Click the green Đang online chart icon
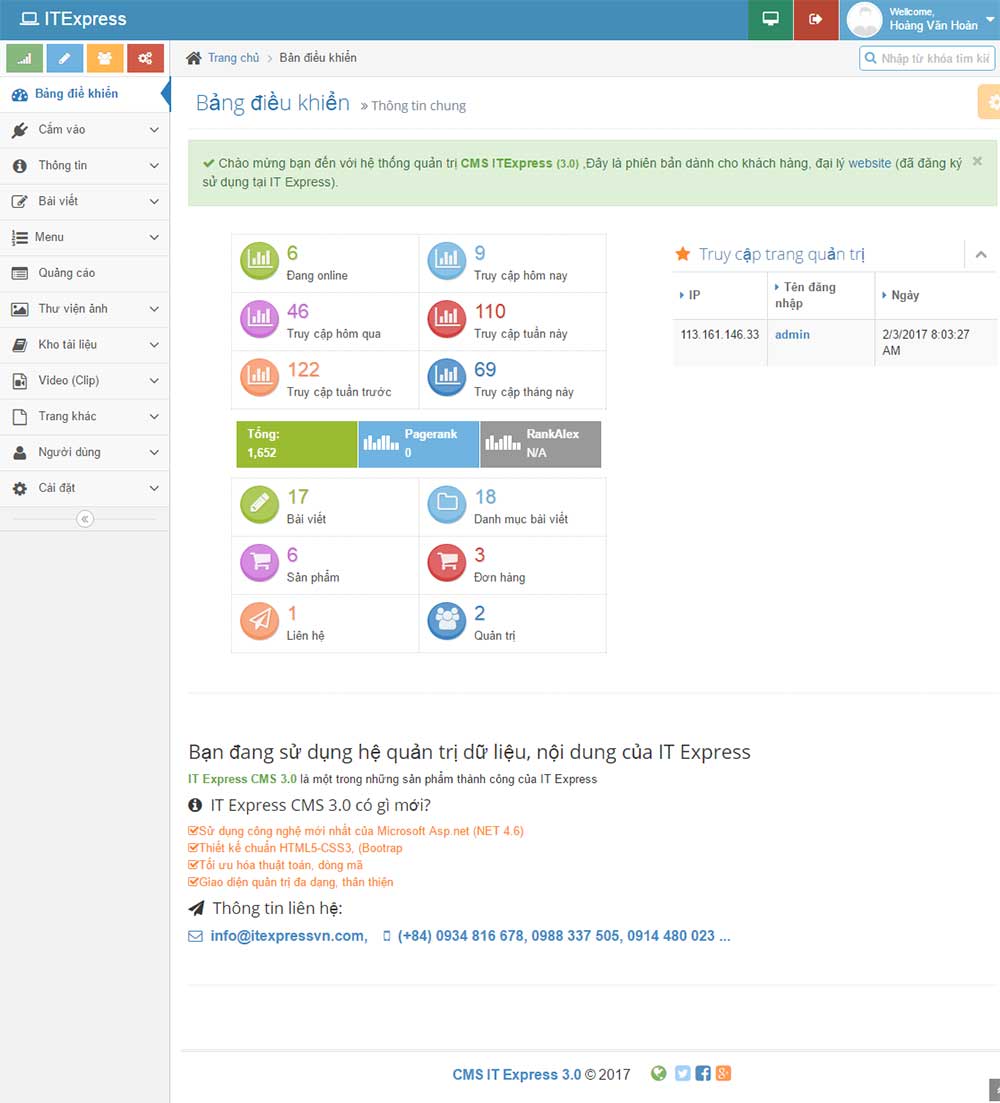This screenshot has height=1103, width=1000. coord(259,260)
